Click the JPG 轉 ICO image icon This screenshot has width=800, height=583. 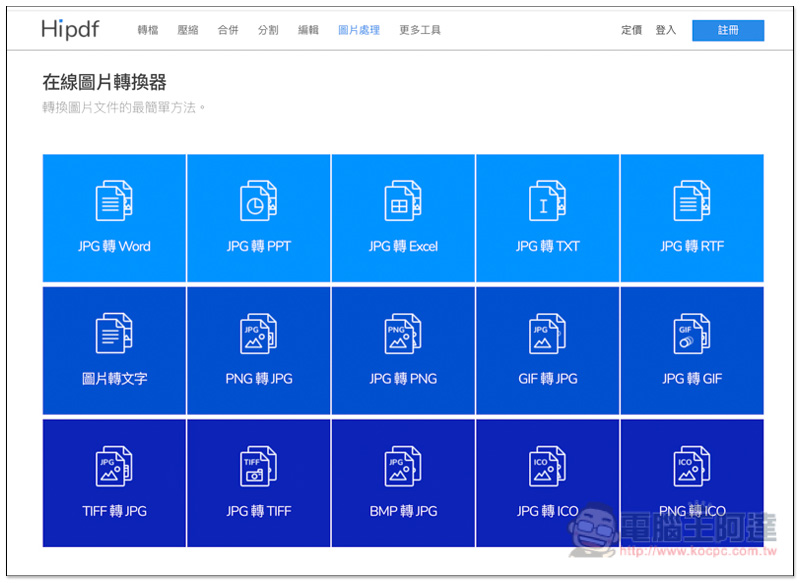pyautogui.click(x=547, y=466)
